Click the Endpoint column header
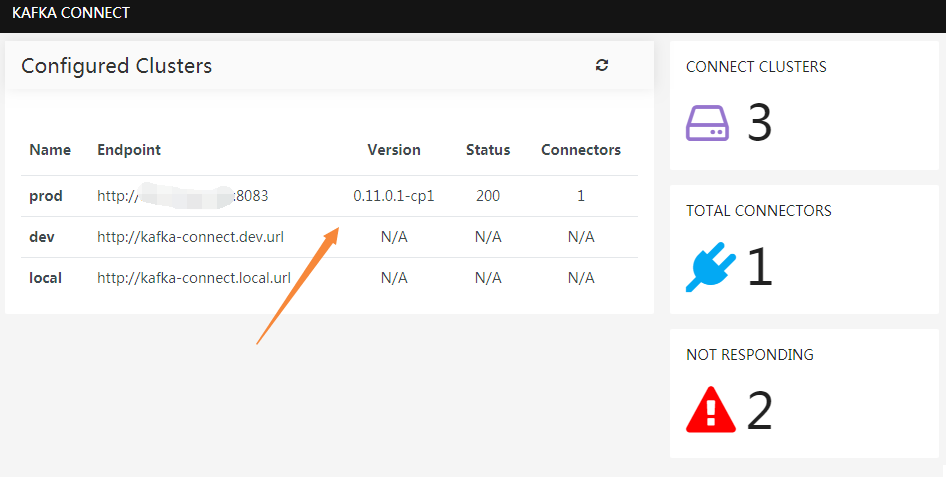946x478 pixels. (129, 150)
